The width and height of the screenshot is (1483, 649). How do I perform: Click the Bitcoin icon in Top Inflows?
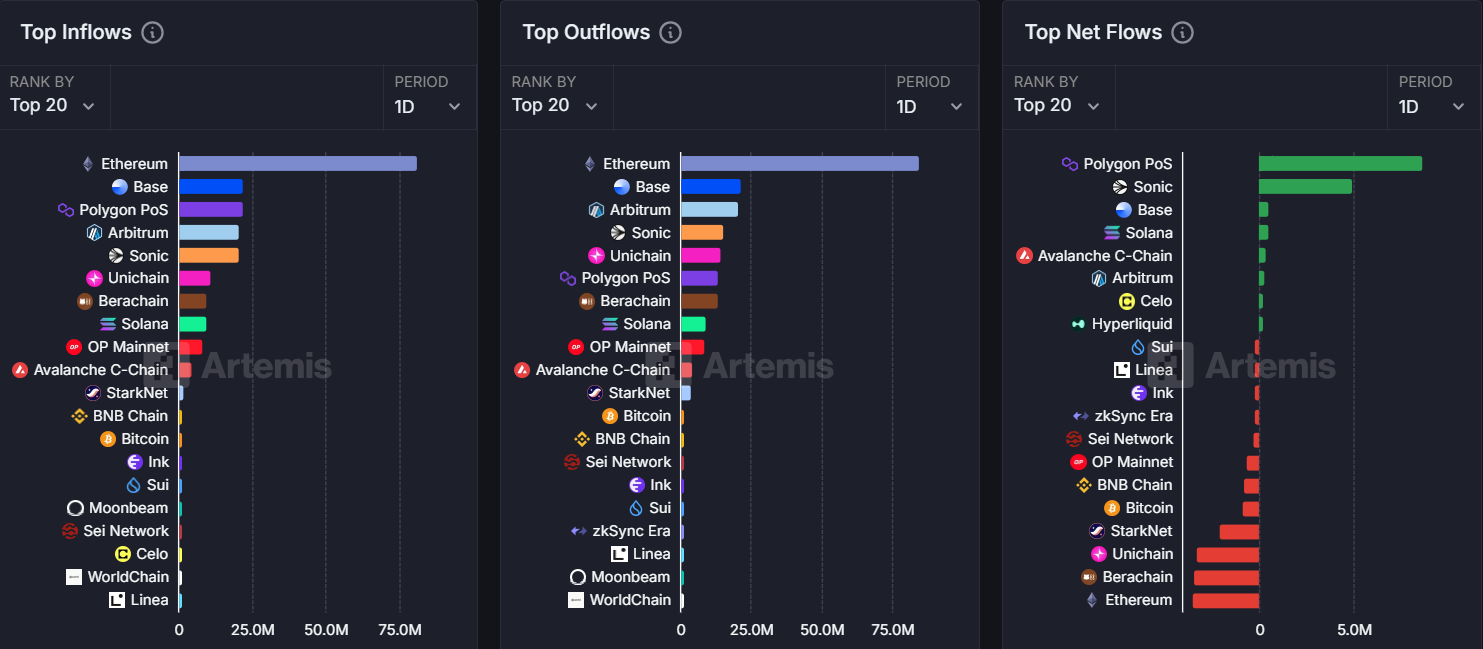[x=108, y=439]
